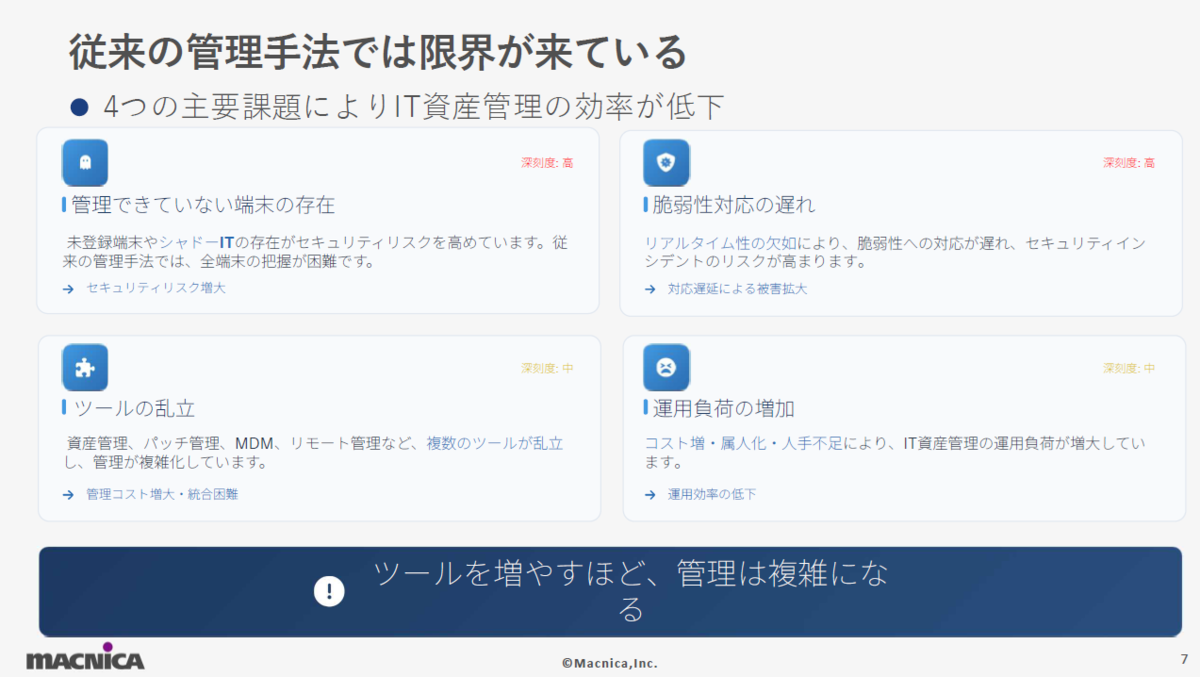Click 深刻度: 中 on the 運用負荷の増加 card
Image resolution: width=1200 pixels, height=677 pixels.
1129,368
